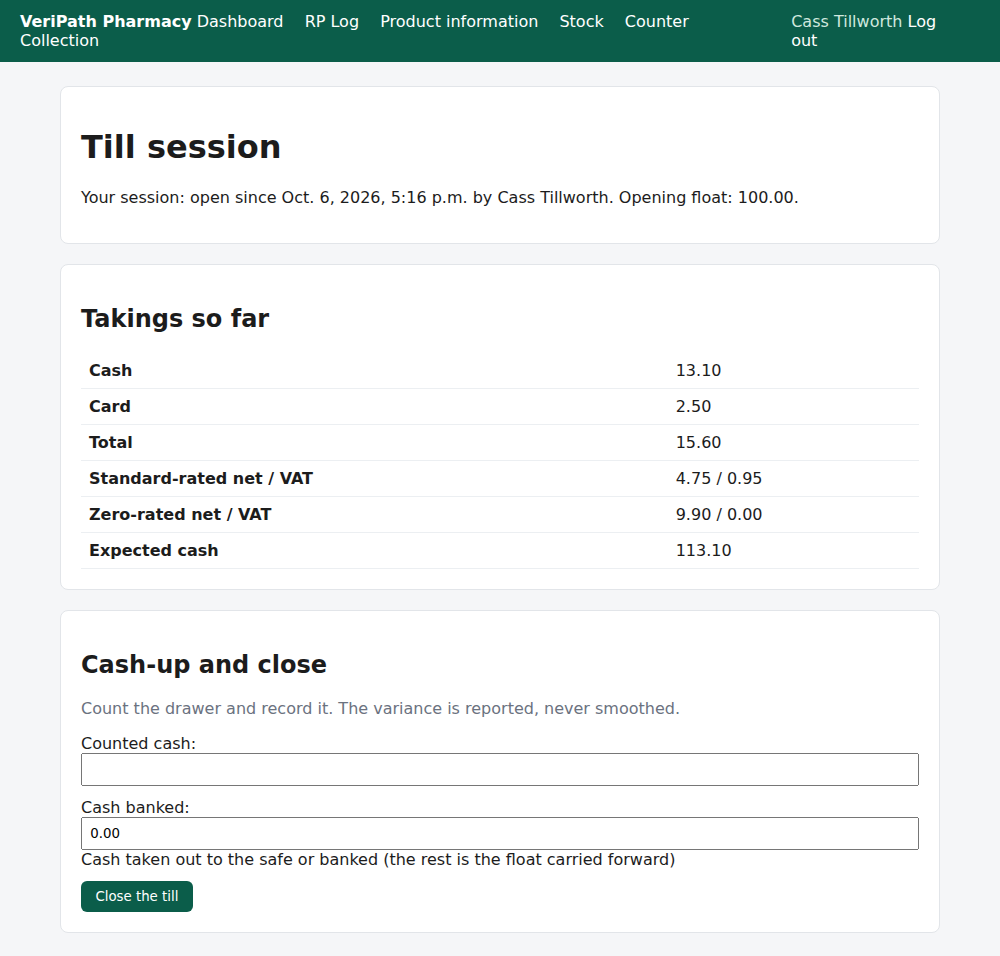This screenshot has height=956, width=1000.
Task: Click the Counted cash label
Action: click(x=138, y=744)
